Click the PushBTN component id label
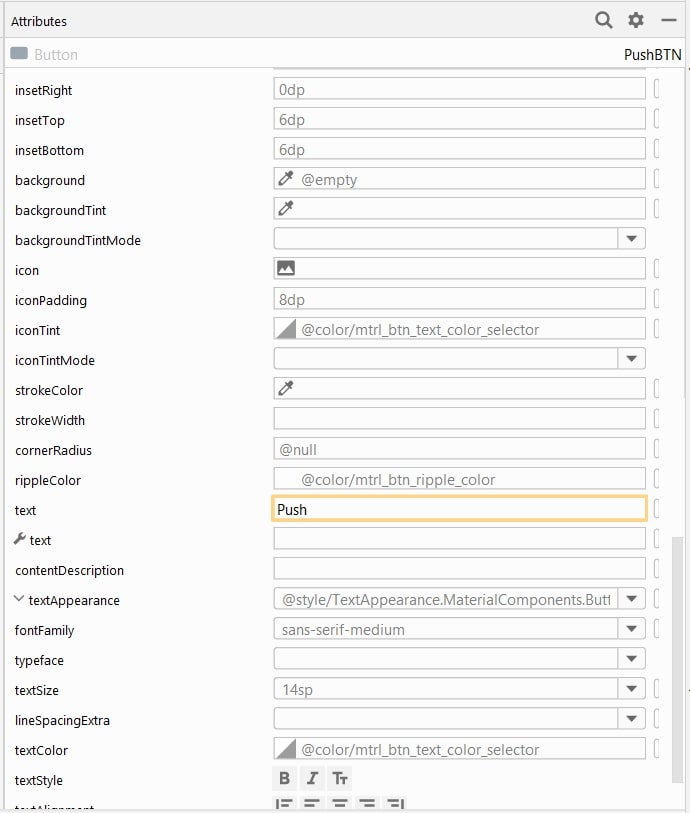This screenshot has width=690, height=813. [651, 54]
